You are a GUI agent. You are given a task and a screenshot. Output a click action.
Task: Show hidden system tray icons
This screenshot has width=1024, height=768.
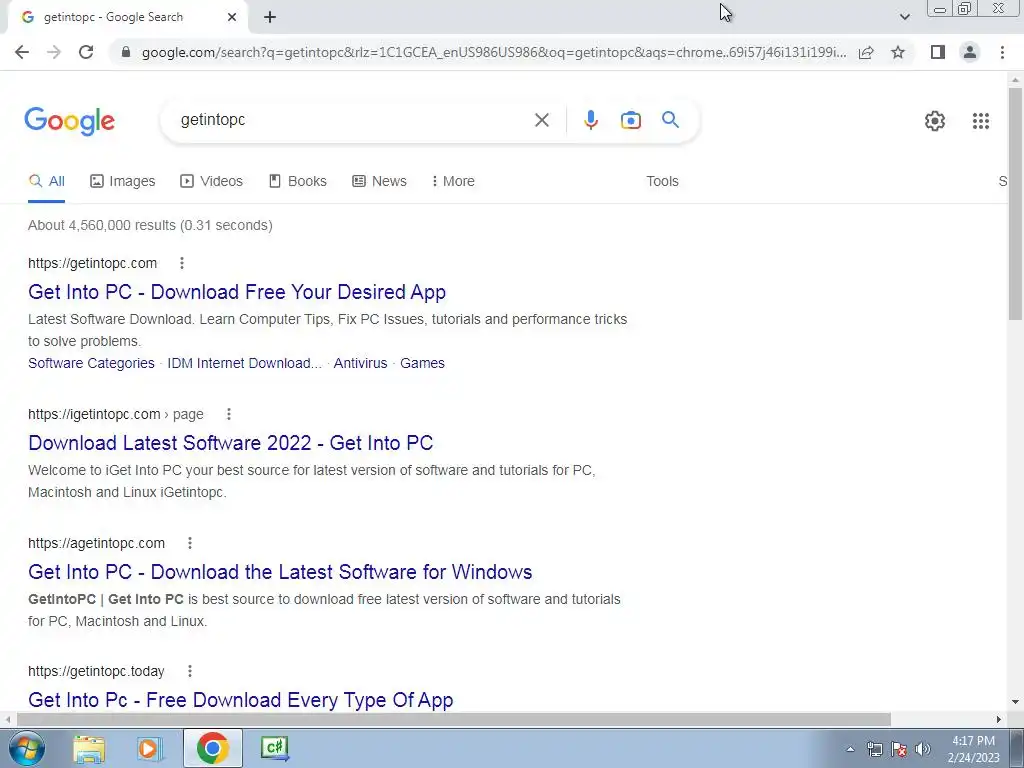click(x=850, y=749)
